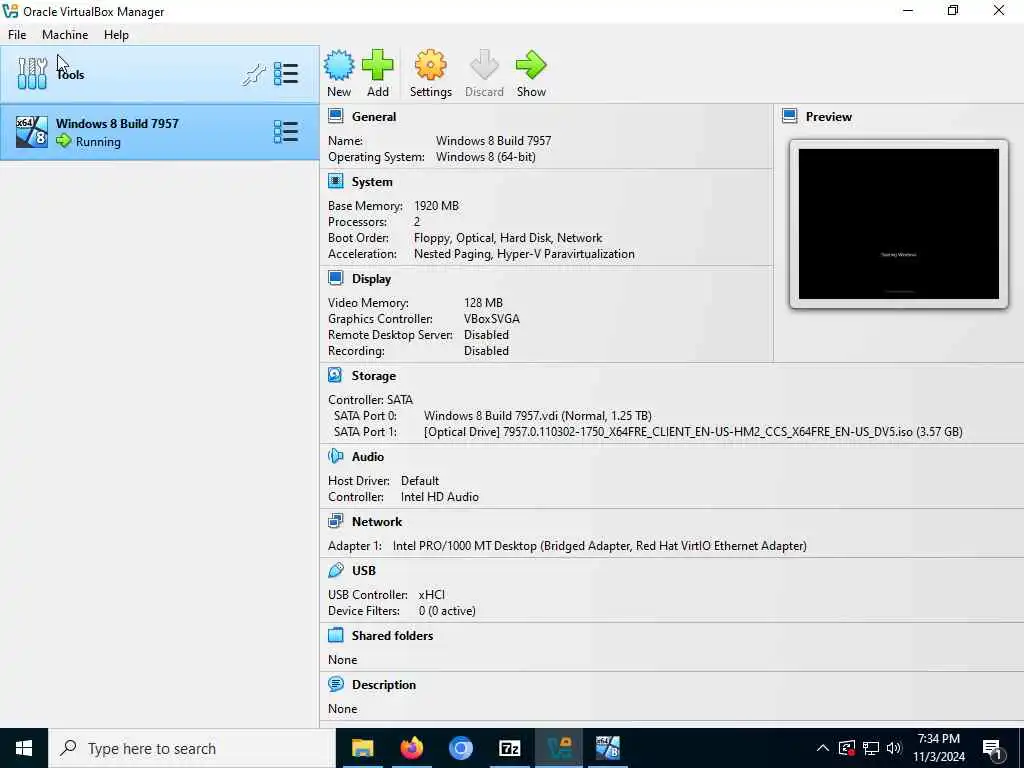Click the pin icon beside Tools

point(253,74)
